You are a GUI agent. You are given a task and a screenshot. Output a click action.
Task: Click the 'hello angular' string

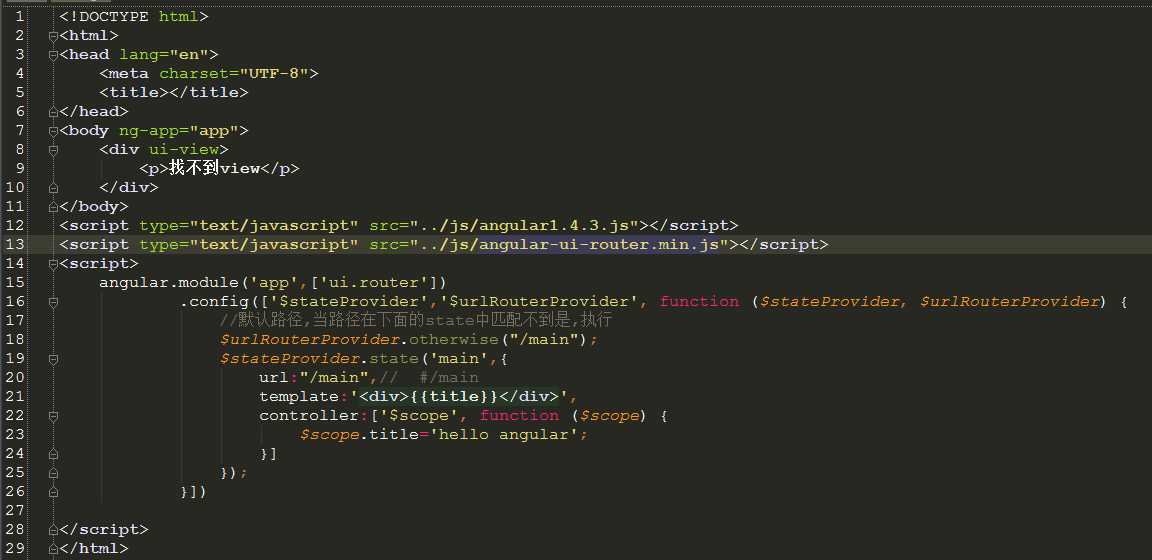[505, 435]
